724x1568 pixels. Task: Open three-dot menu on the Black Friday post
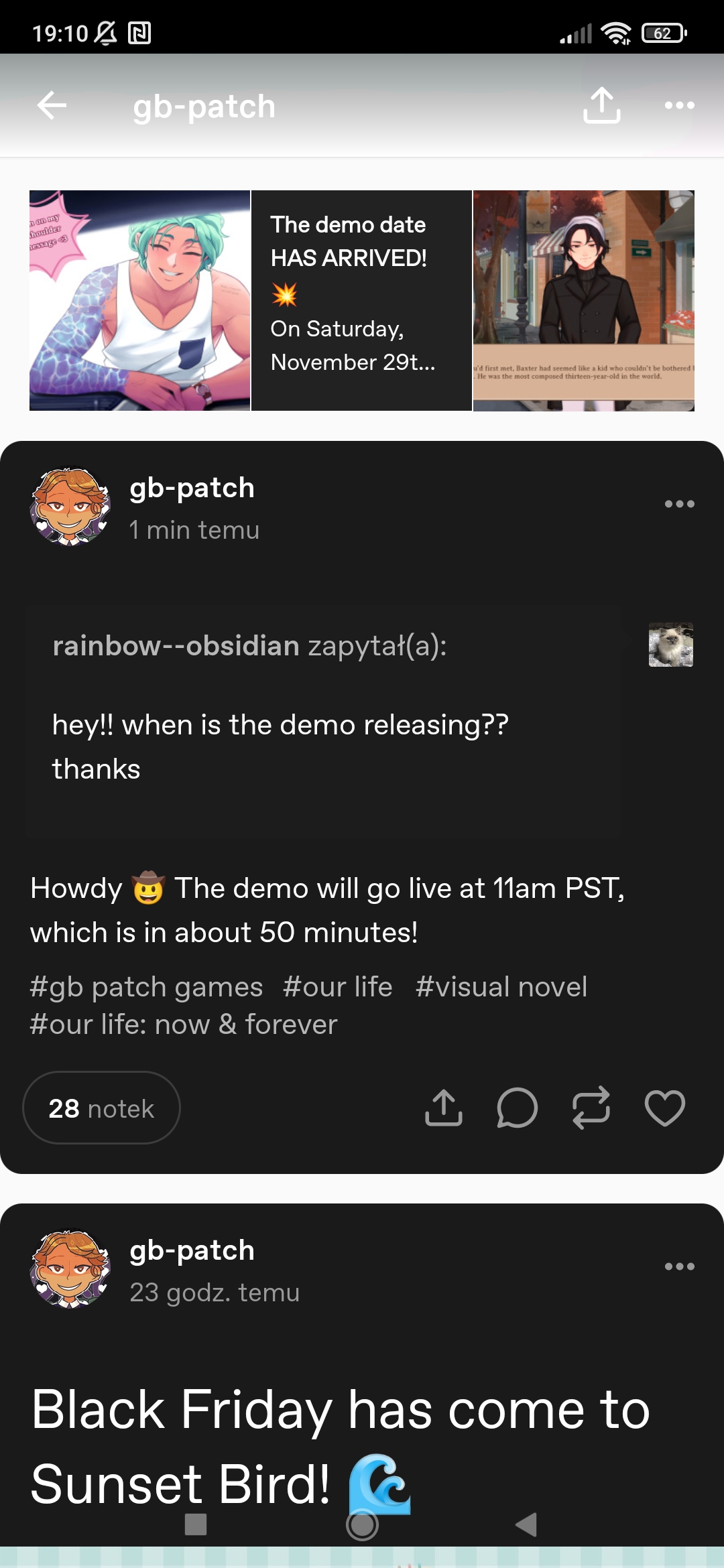click(x=679, y=1266)
